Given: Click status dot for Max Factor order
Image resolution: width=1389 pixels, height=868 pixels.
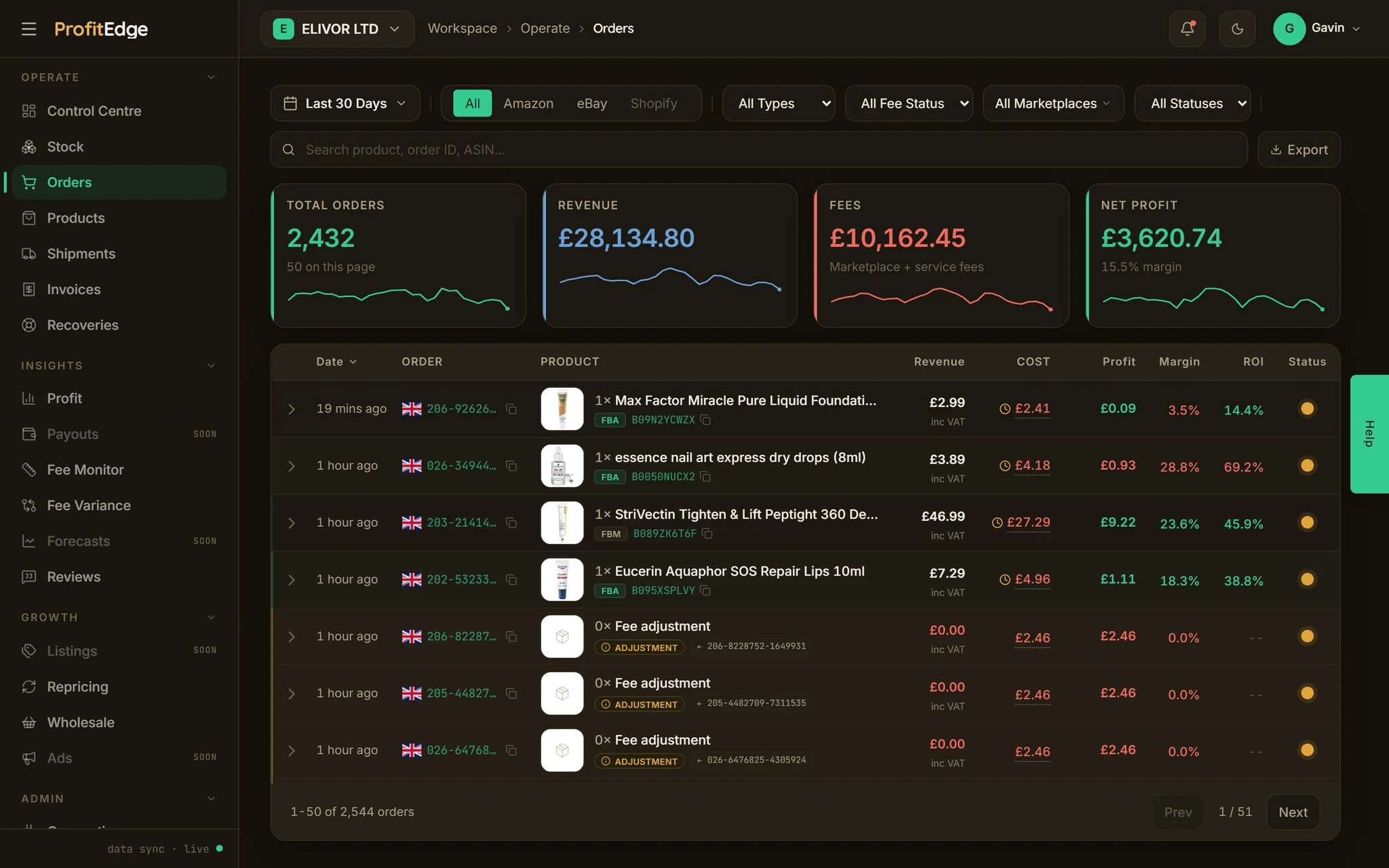Looking at the screenshot, I should 1307,408.
